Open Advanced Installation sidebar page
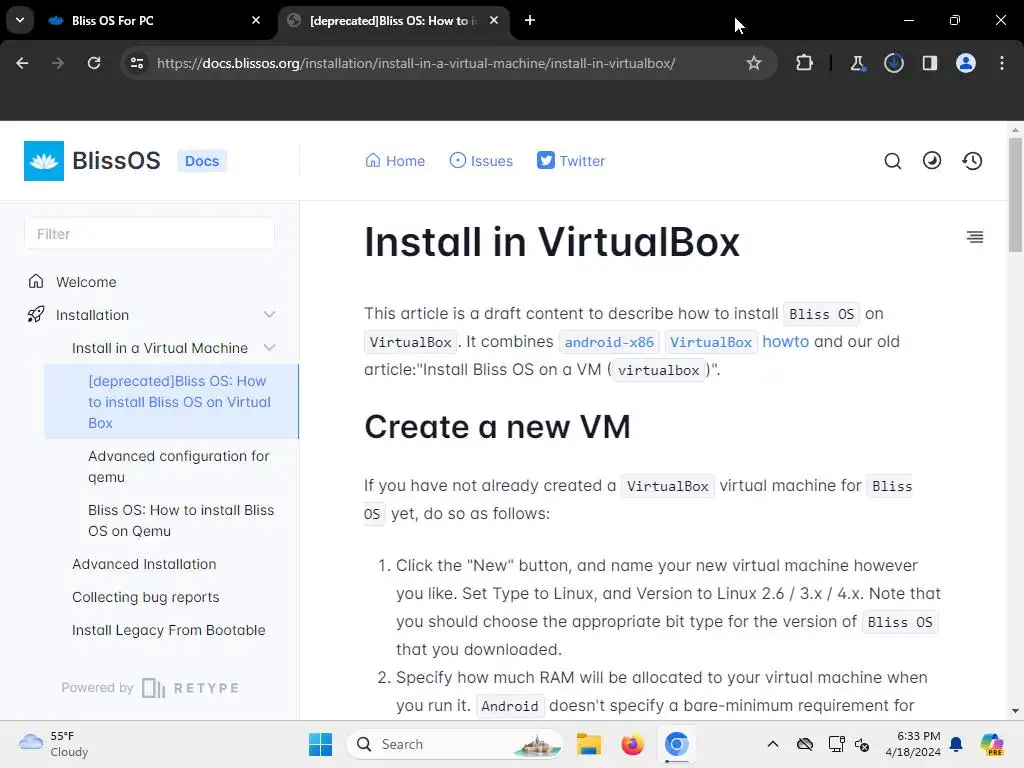Image resolution: width=1024 pixels, height=768 pixels. coord(144,564)
